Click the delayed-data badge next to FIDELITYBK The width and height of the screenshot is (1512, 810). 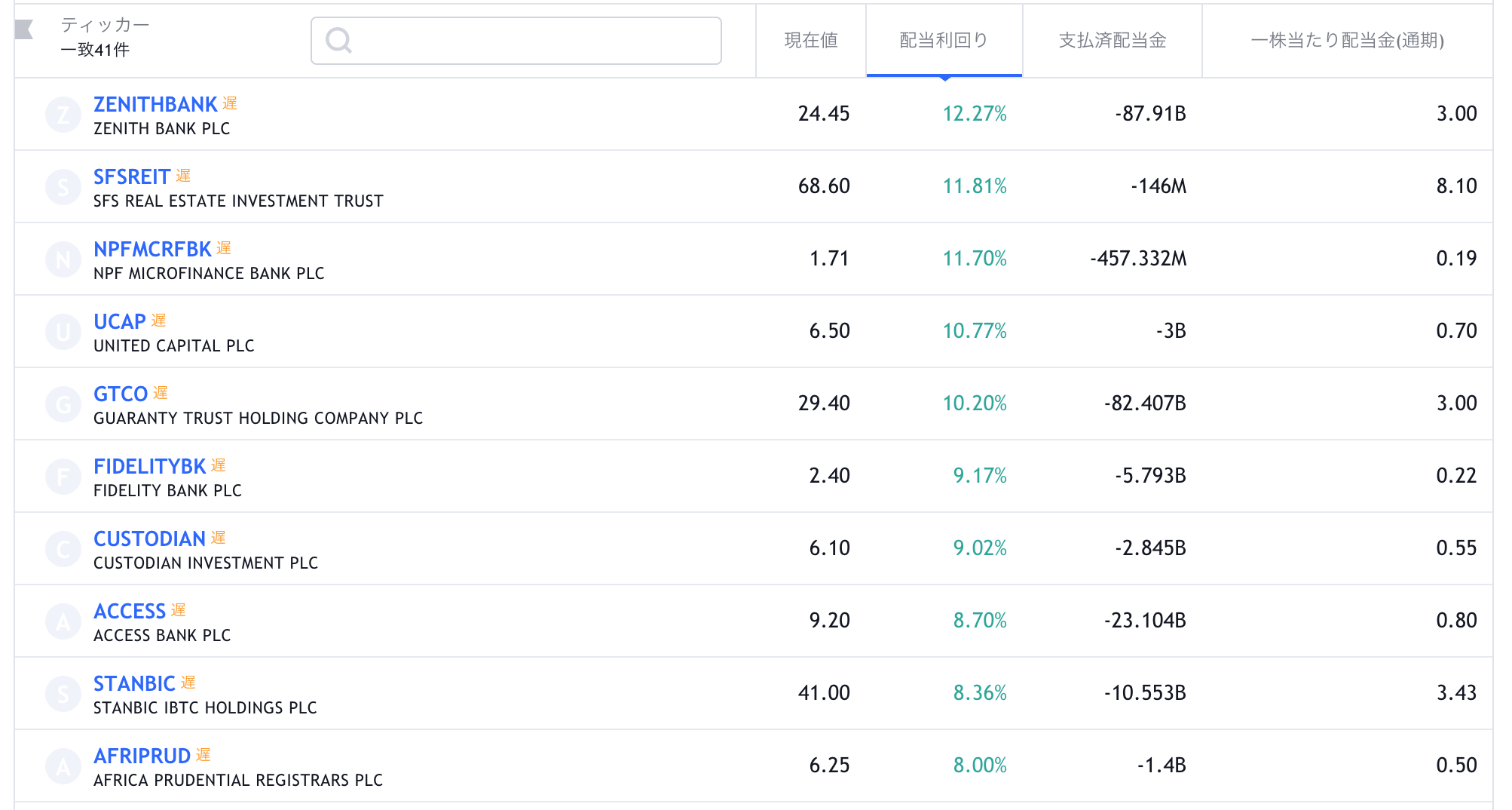click(x=218, y=465)
